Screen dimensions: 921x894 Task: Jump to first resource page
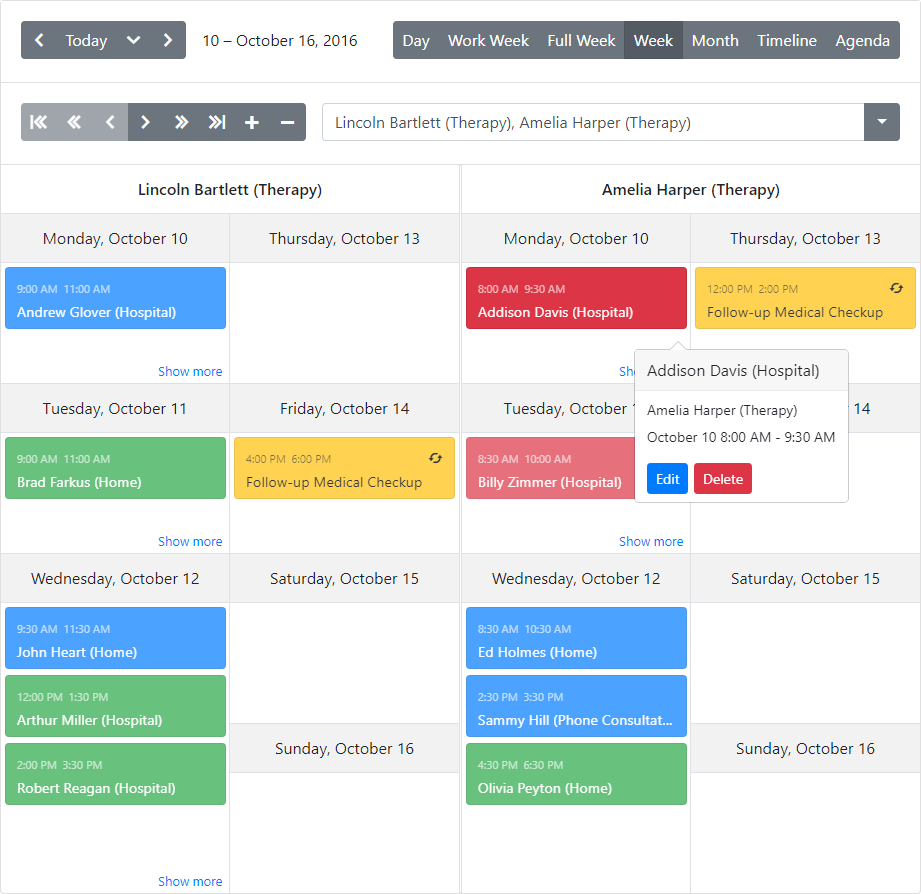coord(39,123)
